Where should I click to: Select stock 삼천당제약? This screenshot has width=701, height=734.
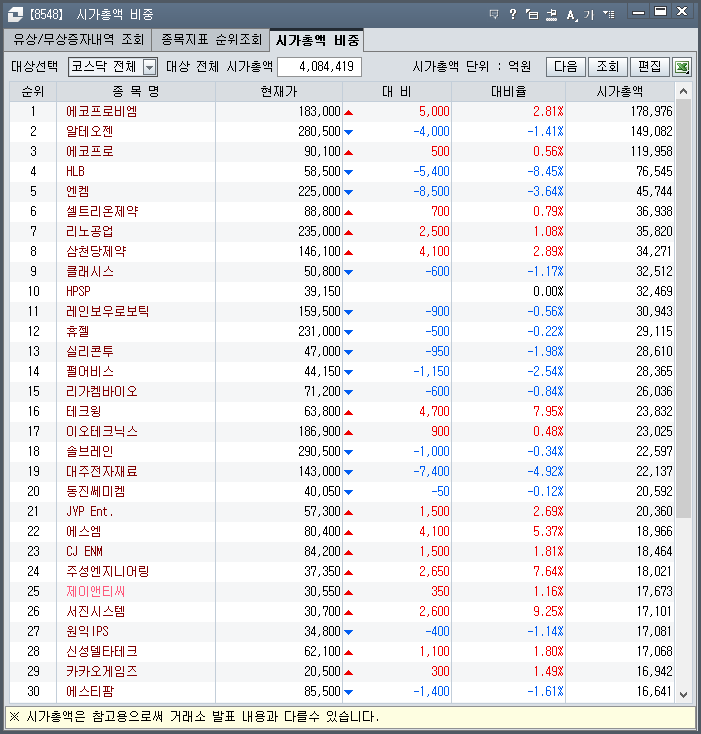(x=96, y=251)
